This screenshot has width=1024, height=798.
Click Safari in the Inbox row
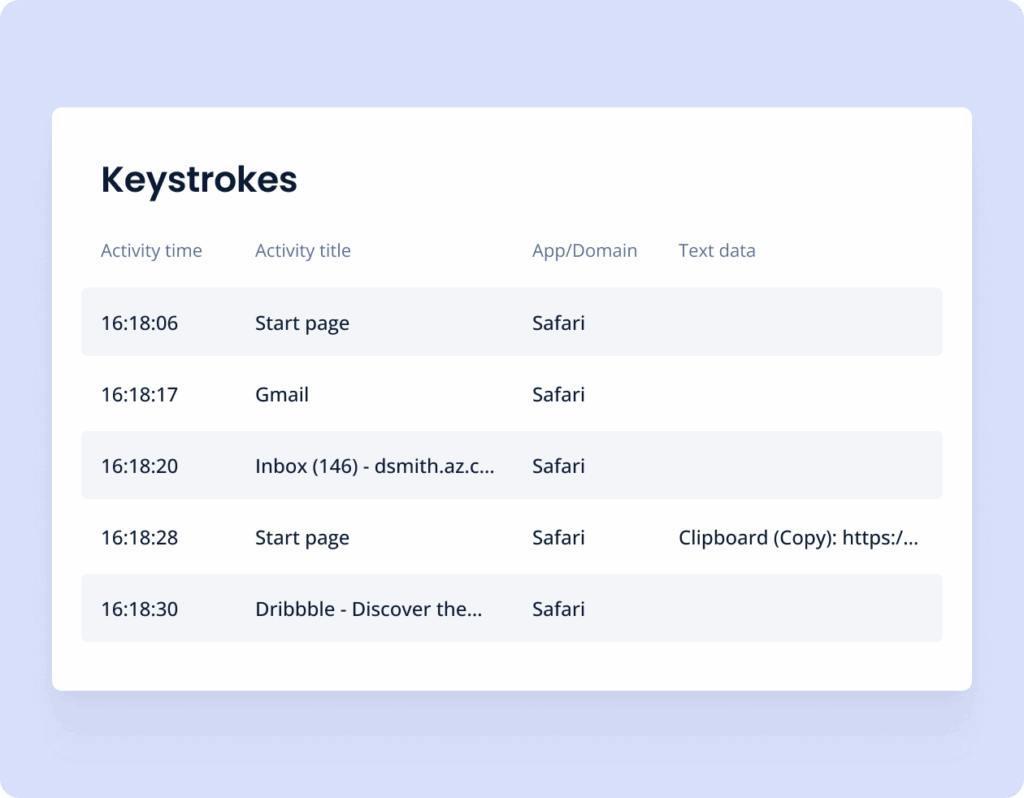click(x=558, y=466)
